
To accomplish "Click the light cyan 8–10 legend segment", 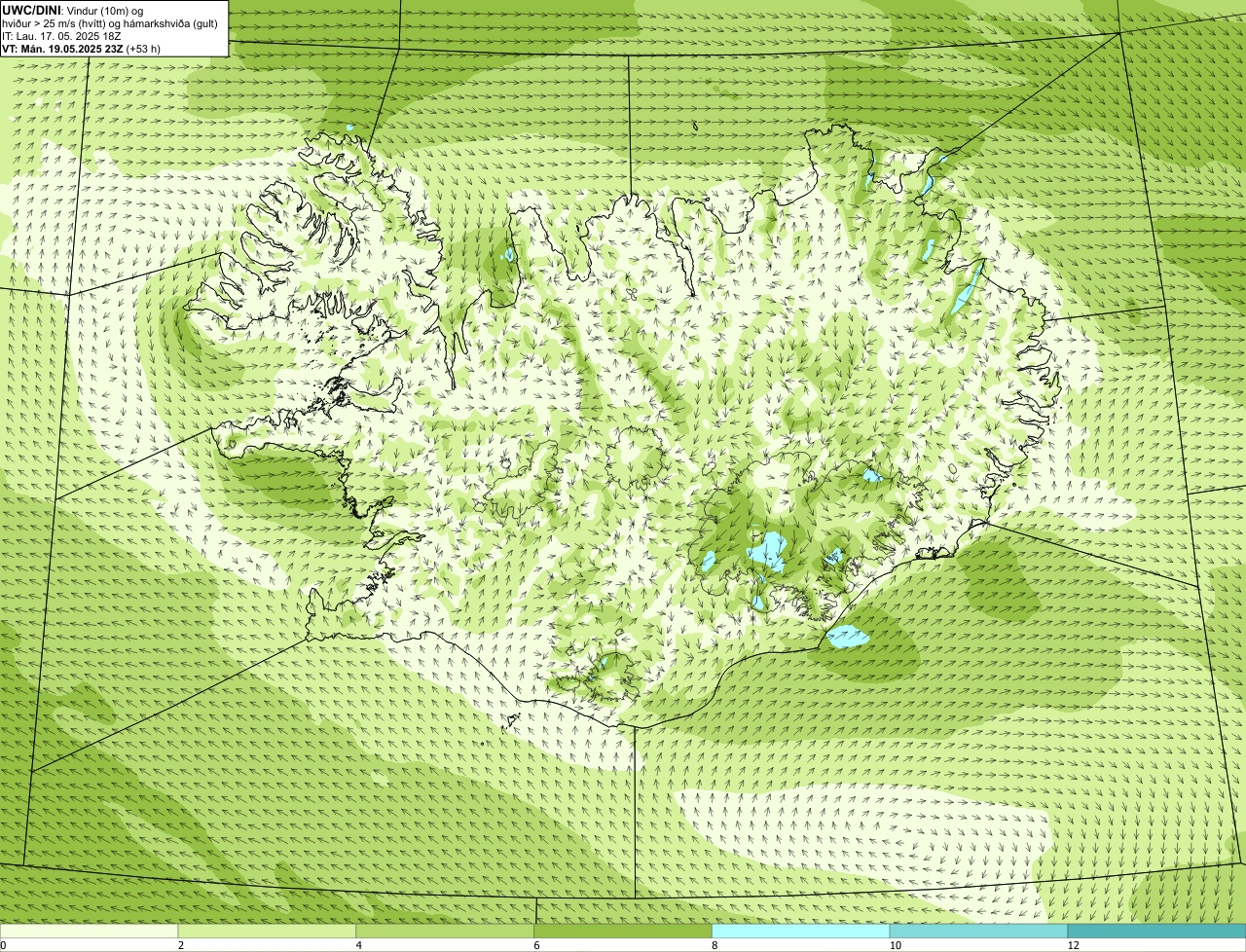I will pos(801,932).
